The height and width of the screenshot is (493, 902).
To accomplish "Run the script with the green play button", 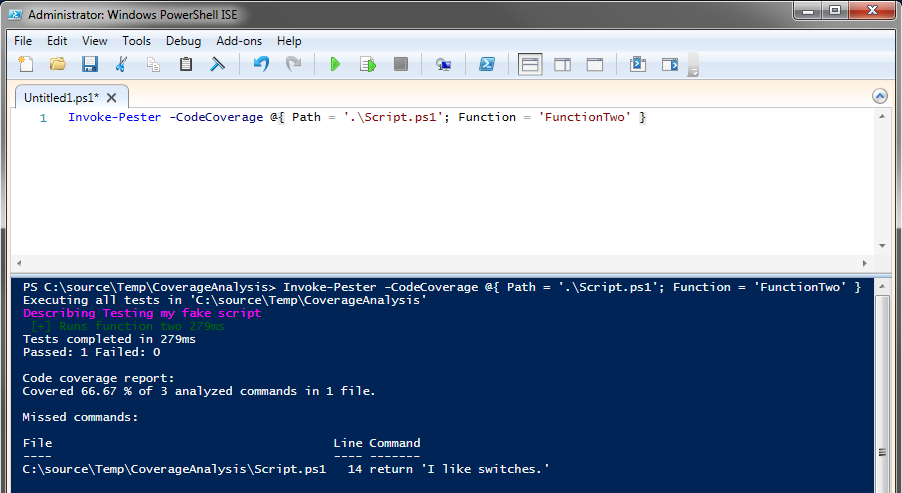I will pyautogui.click(x=335, y=64).
